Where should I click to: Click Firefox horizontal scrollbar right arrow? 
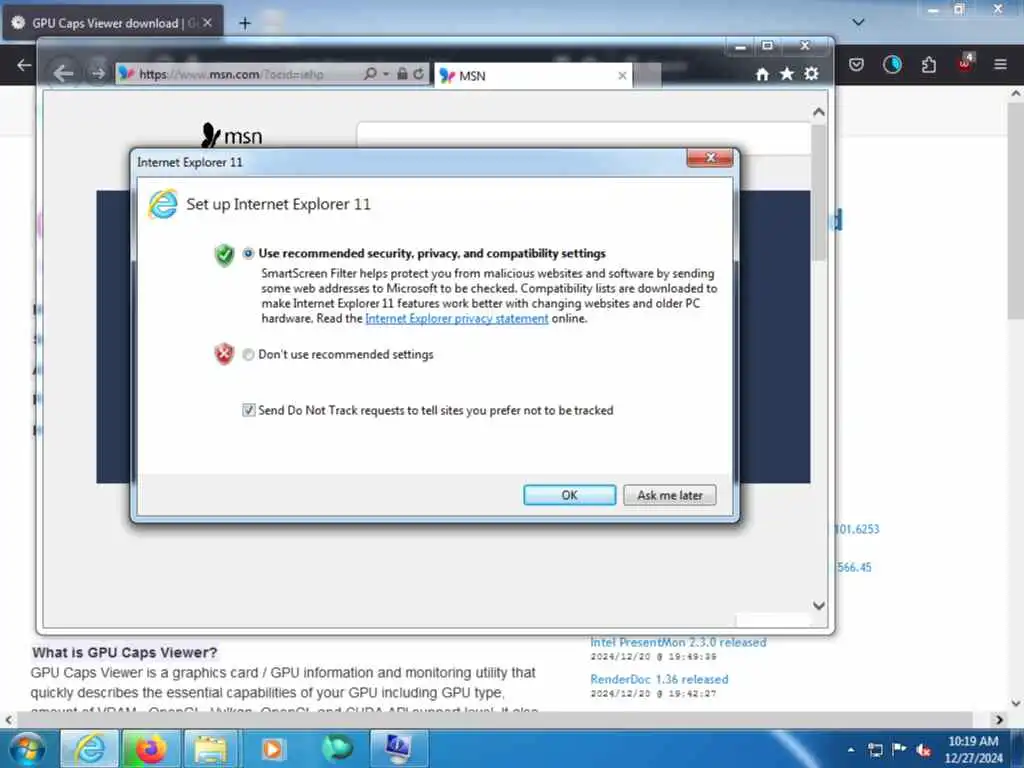pyautogui.click(x=999, y=720)
